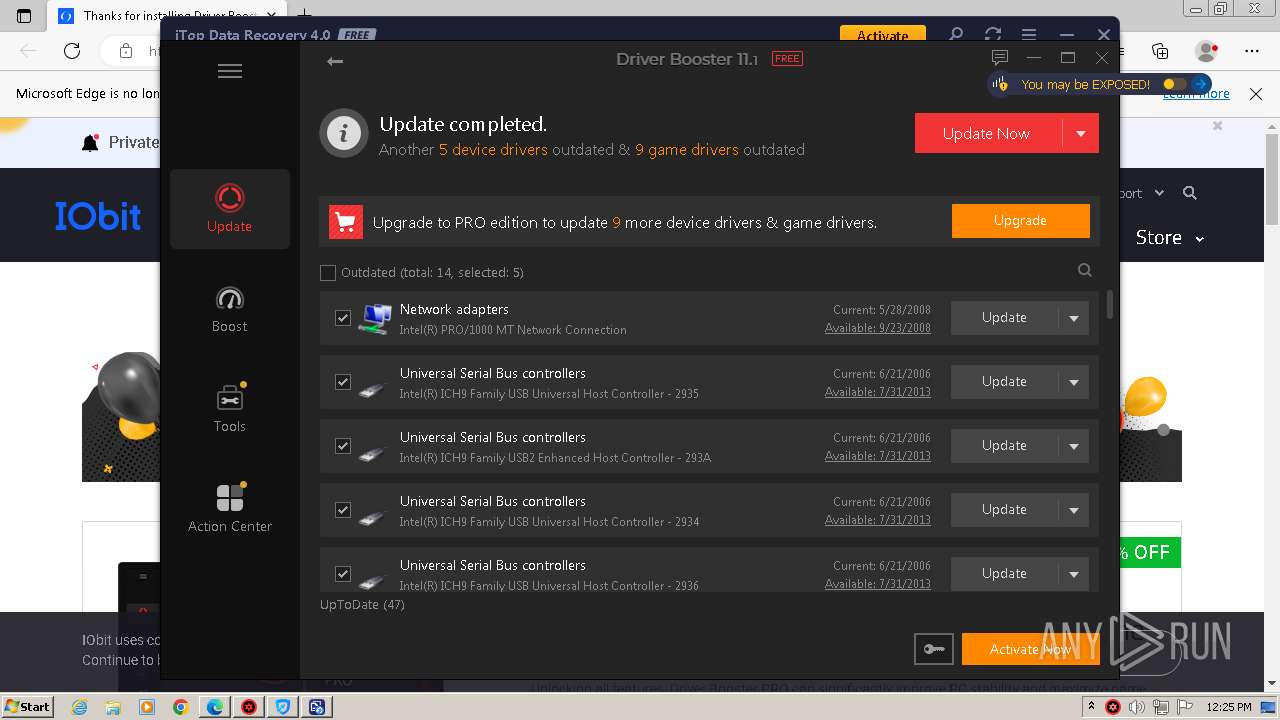
Task: Toggle the 'You may be EXPOSED' switch
Action: click(x=1173, y=84)
